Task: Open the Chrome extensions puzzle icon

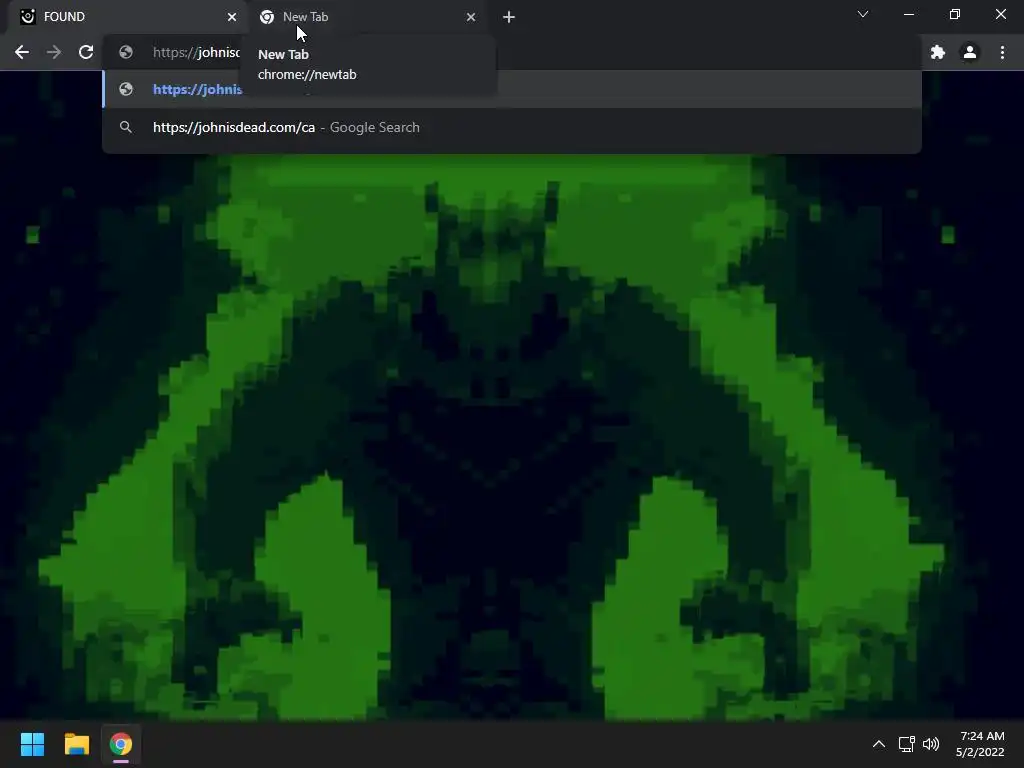Action: [x=938, y=52]
